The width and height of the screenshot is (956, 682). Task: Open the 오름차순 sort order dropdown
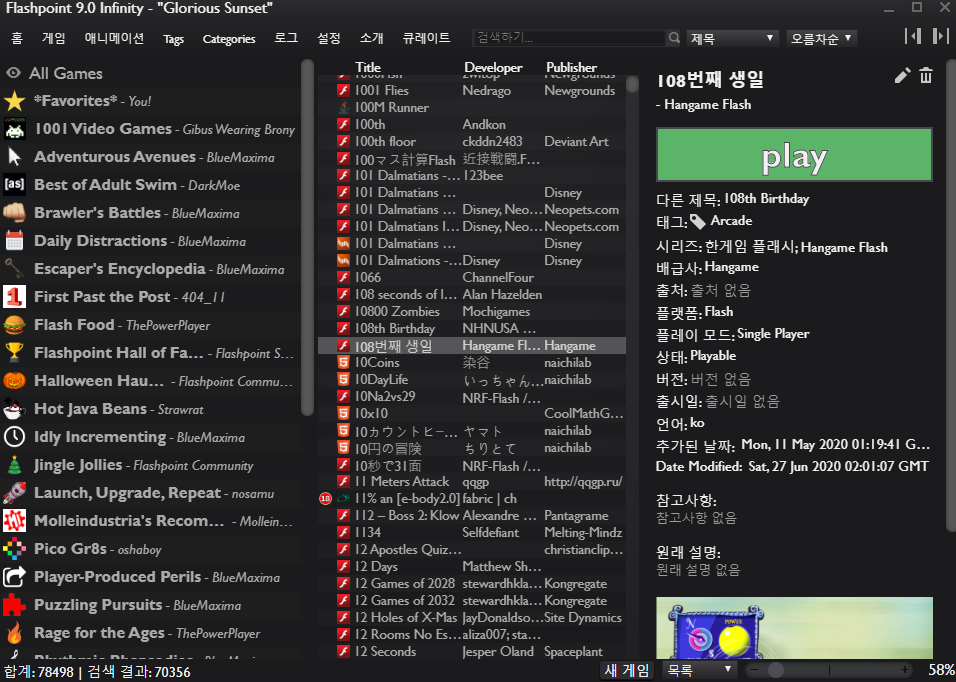point(821,38)
